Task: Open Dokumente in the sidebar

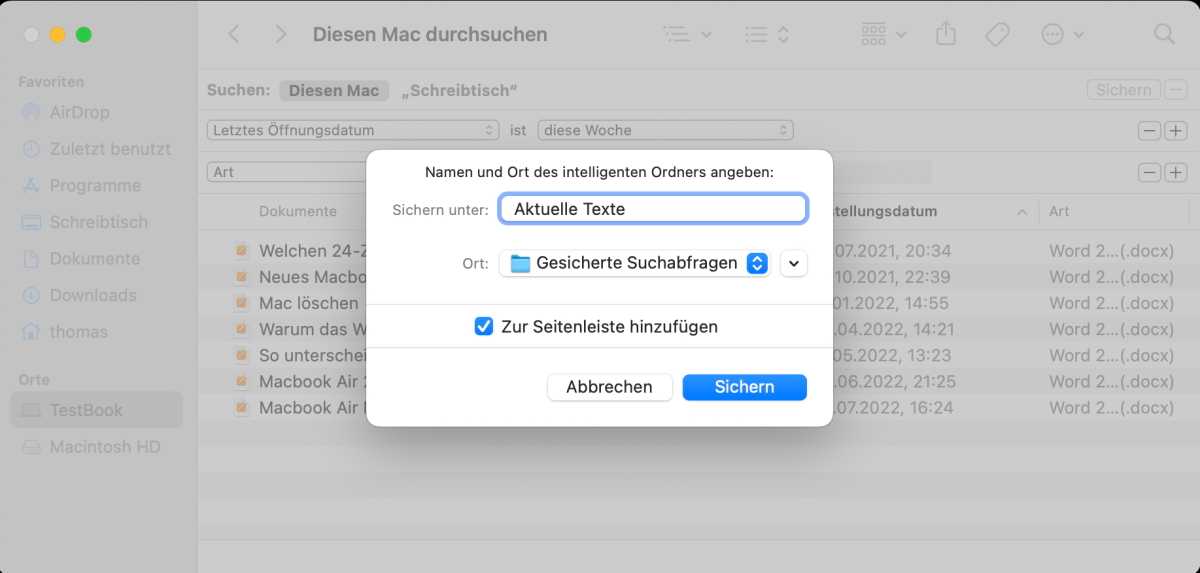Action: click(95, 258)
